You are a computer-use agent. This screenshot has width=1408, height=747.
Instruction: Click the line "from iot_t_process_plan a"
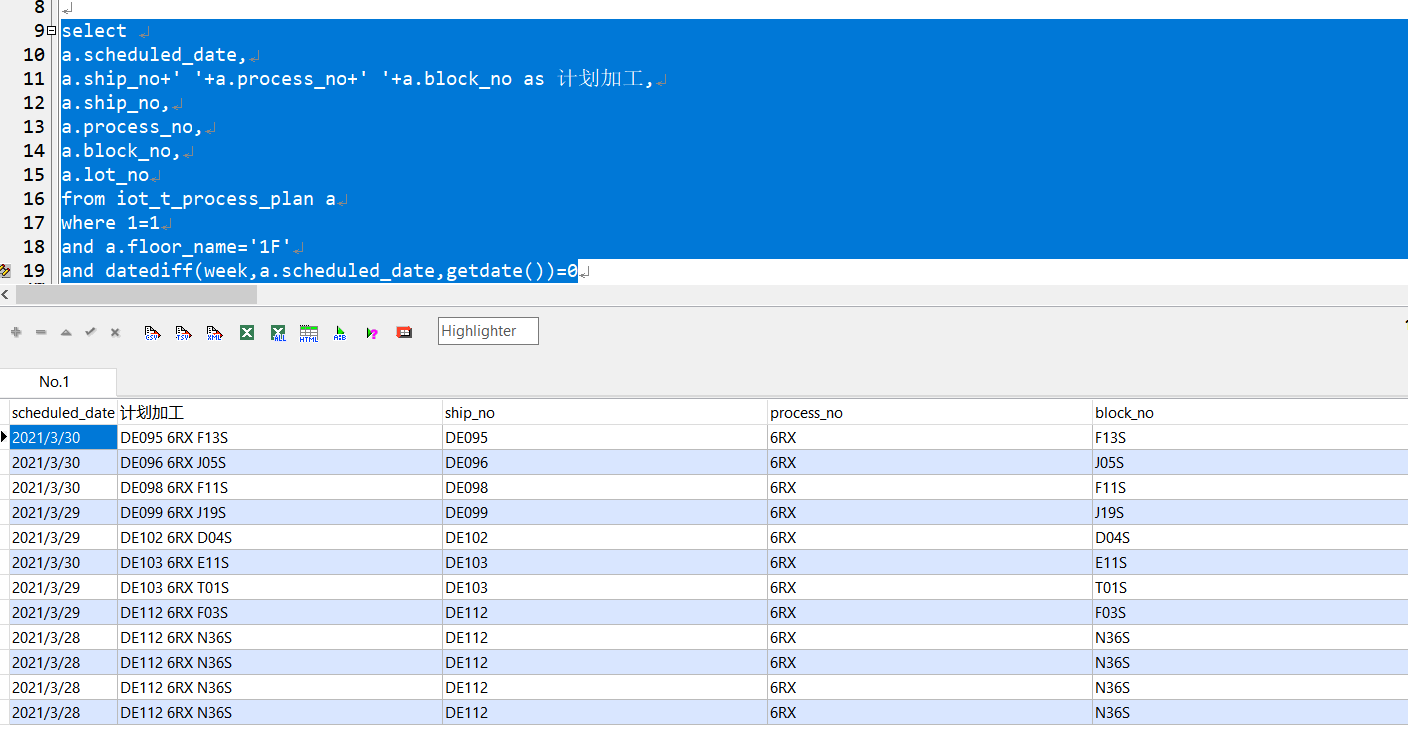pos(198,199)
